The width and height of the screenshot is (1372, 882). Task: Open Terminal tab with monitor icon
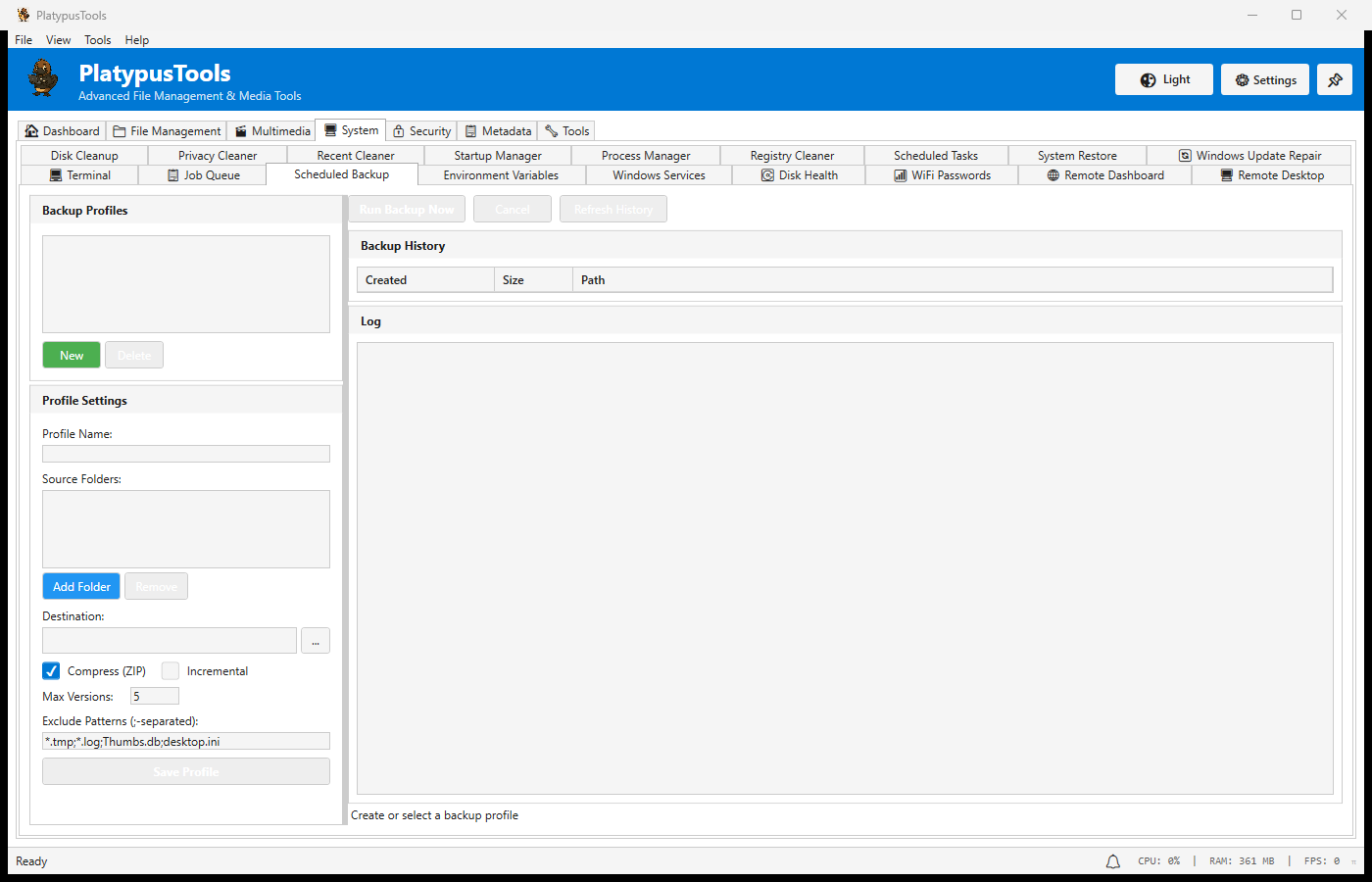pos(57,175)
